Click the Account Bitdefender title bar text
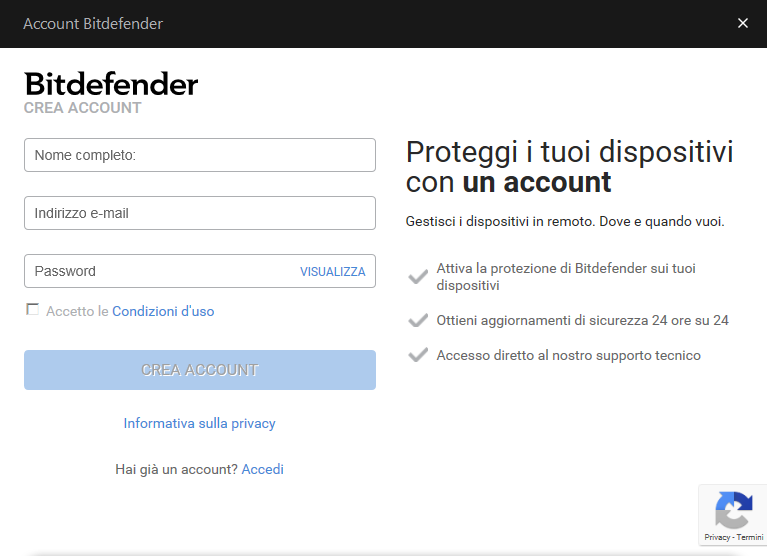The height and width of the screenshot is (556, 767). point(93,23)
